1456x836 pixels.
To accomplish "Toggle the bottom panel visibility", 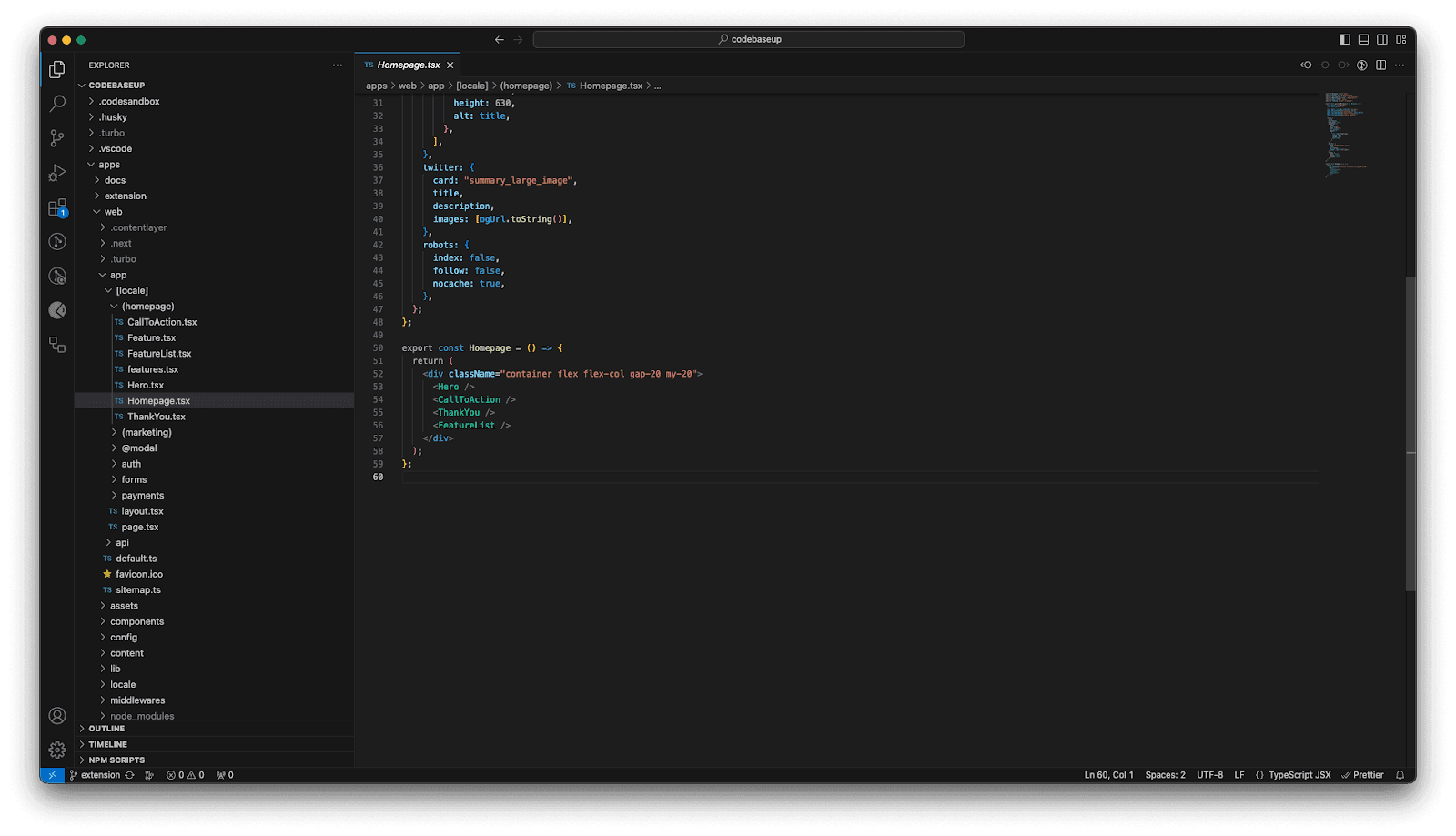I will coord(1363,39).
